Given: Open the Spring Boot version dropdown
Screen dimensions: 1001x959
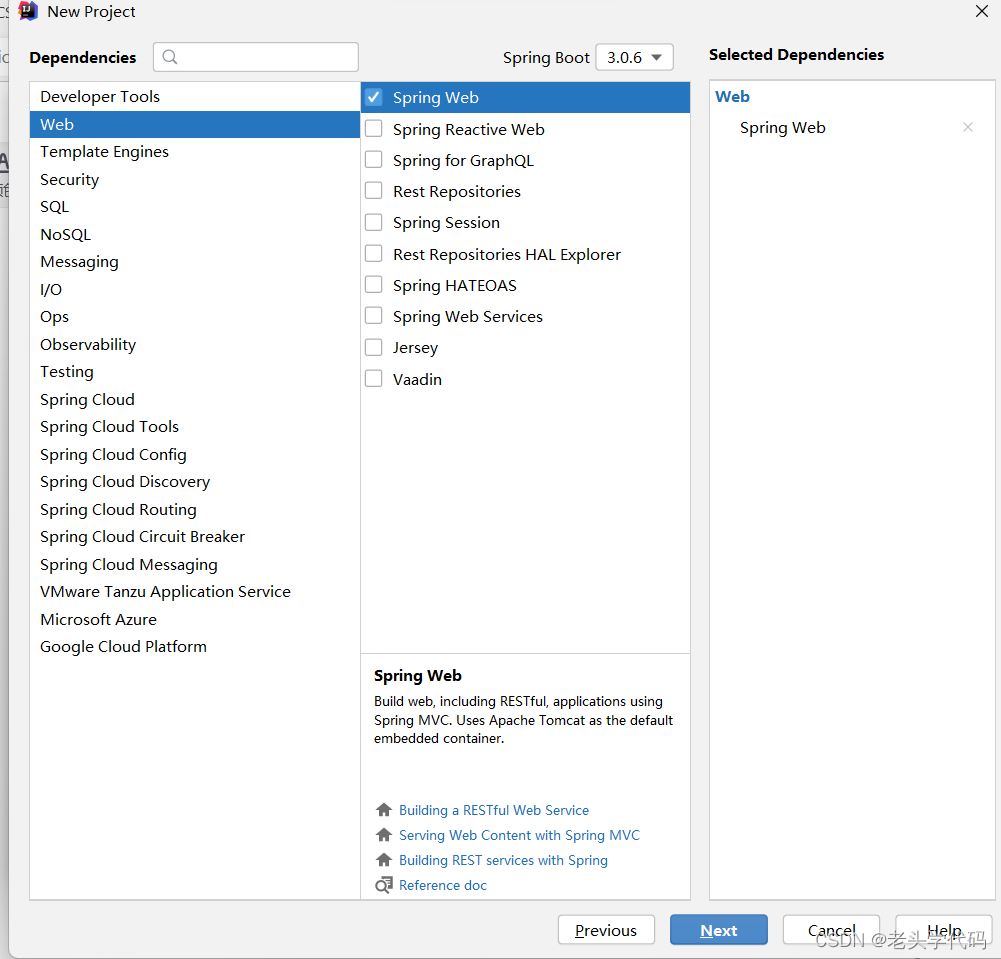Looking at the screenshot, I should pos(634,57).
